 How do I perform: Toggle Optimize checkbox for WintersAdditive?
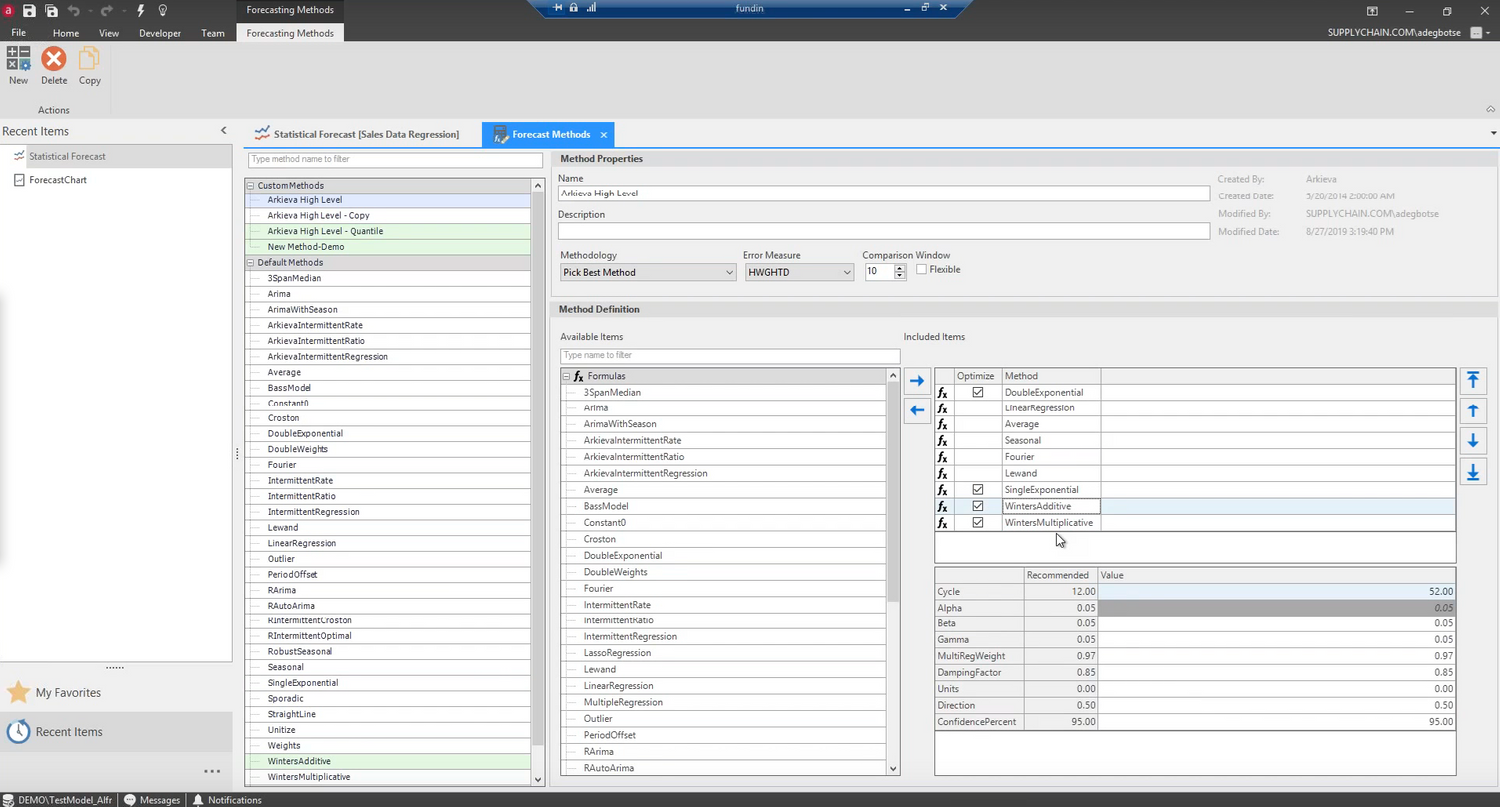pos(978,506)
